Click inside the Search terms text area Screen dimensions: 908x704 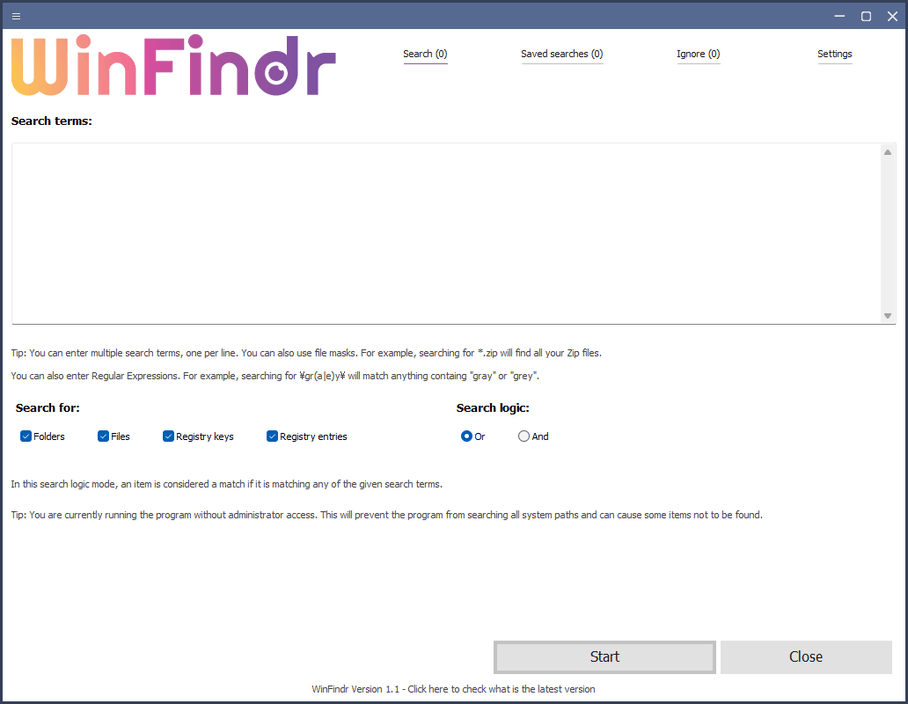click(x=446, y=233)
